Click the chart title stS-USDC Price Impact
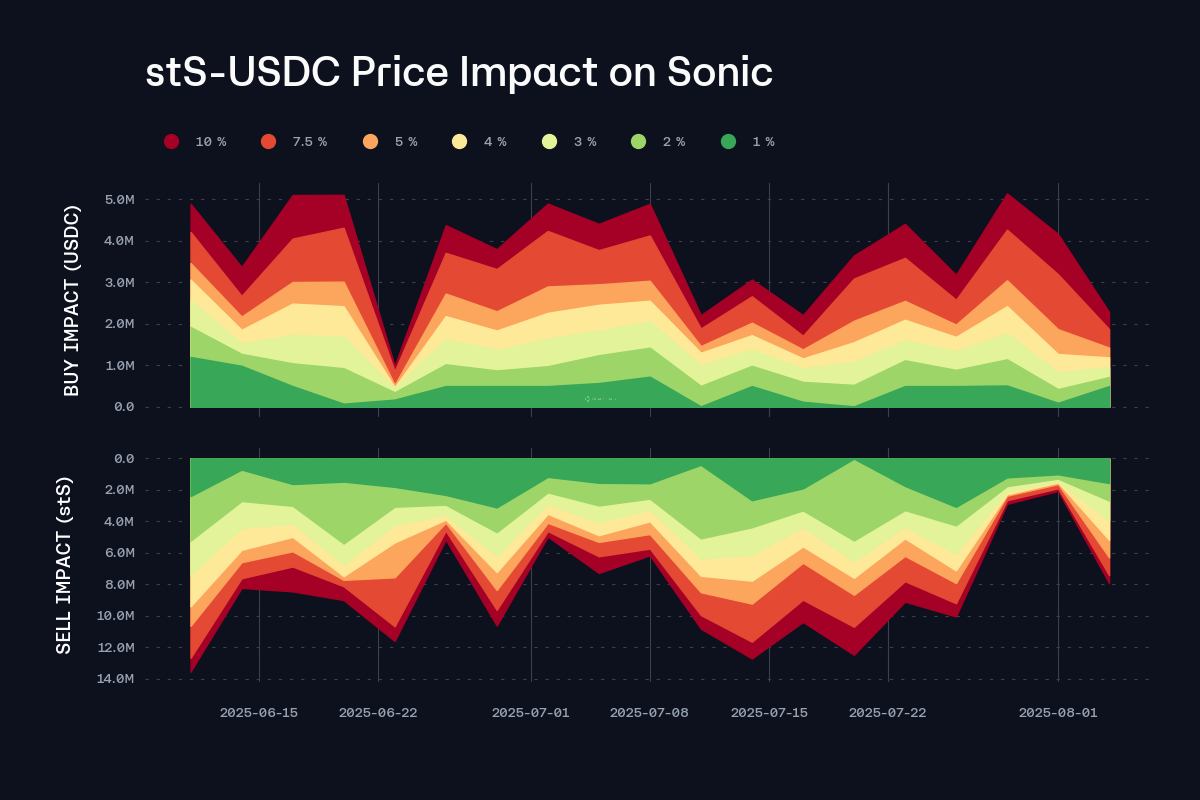Image resolution: width=1200 pixels, height=800 pixels. (x=459, y=73)
